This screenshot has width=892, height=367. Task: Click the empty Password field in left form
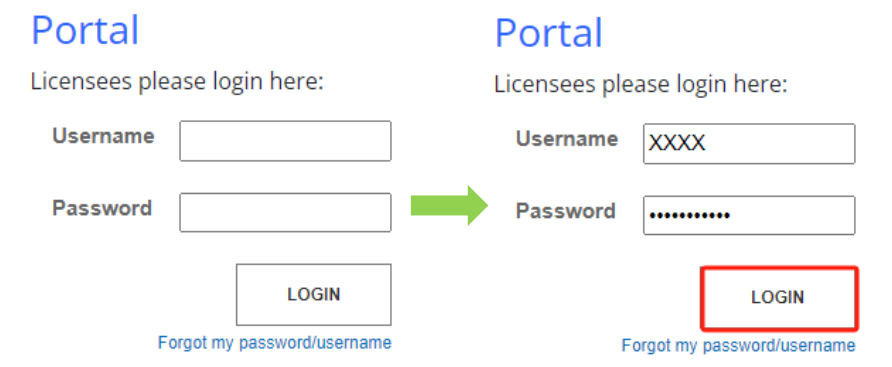[286, 212]
